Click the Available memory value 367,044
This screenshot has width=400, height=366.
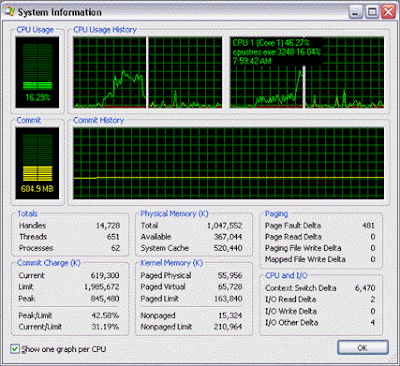[x=228, y=237]
